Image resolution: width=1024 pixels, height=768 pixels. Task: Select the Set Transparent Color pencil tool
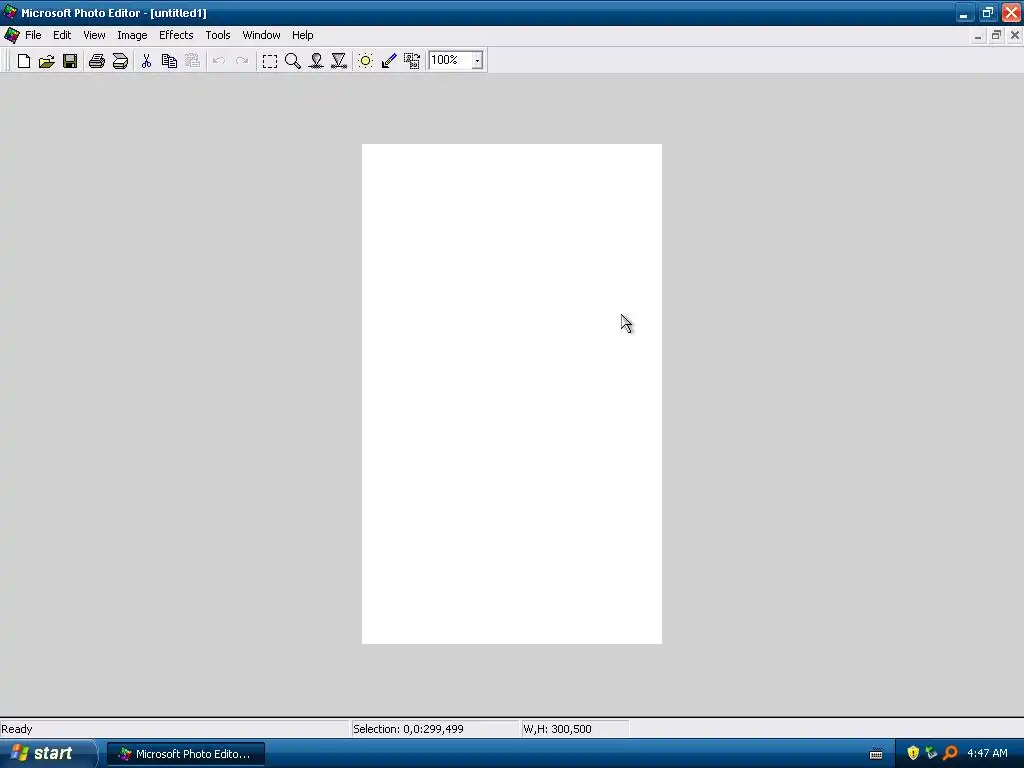click(389, 61)
